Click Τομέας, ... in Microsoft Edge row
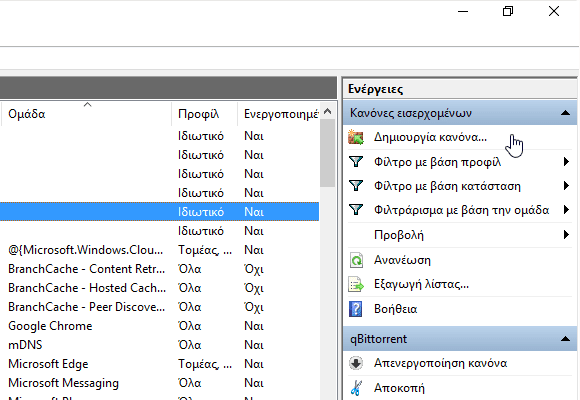 pyautogui.click(x=205, y=364)
